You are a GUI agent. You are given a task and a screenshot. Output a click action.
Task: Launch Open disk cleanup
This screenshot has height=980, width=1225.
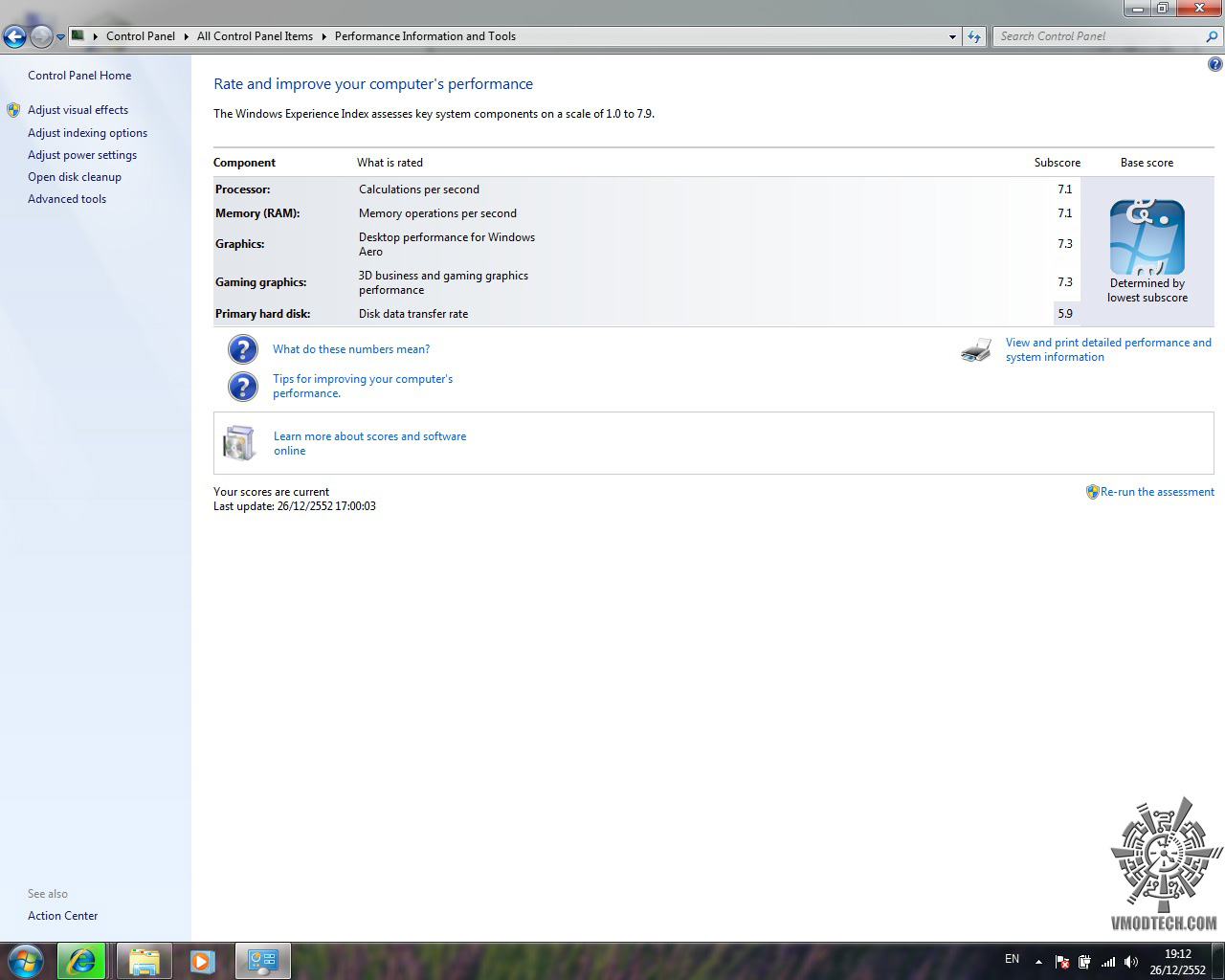coord(75,177)
